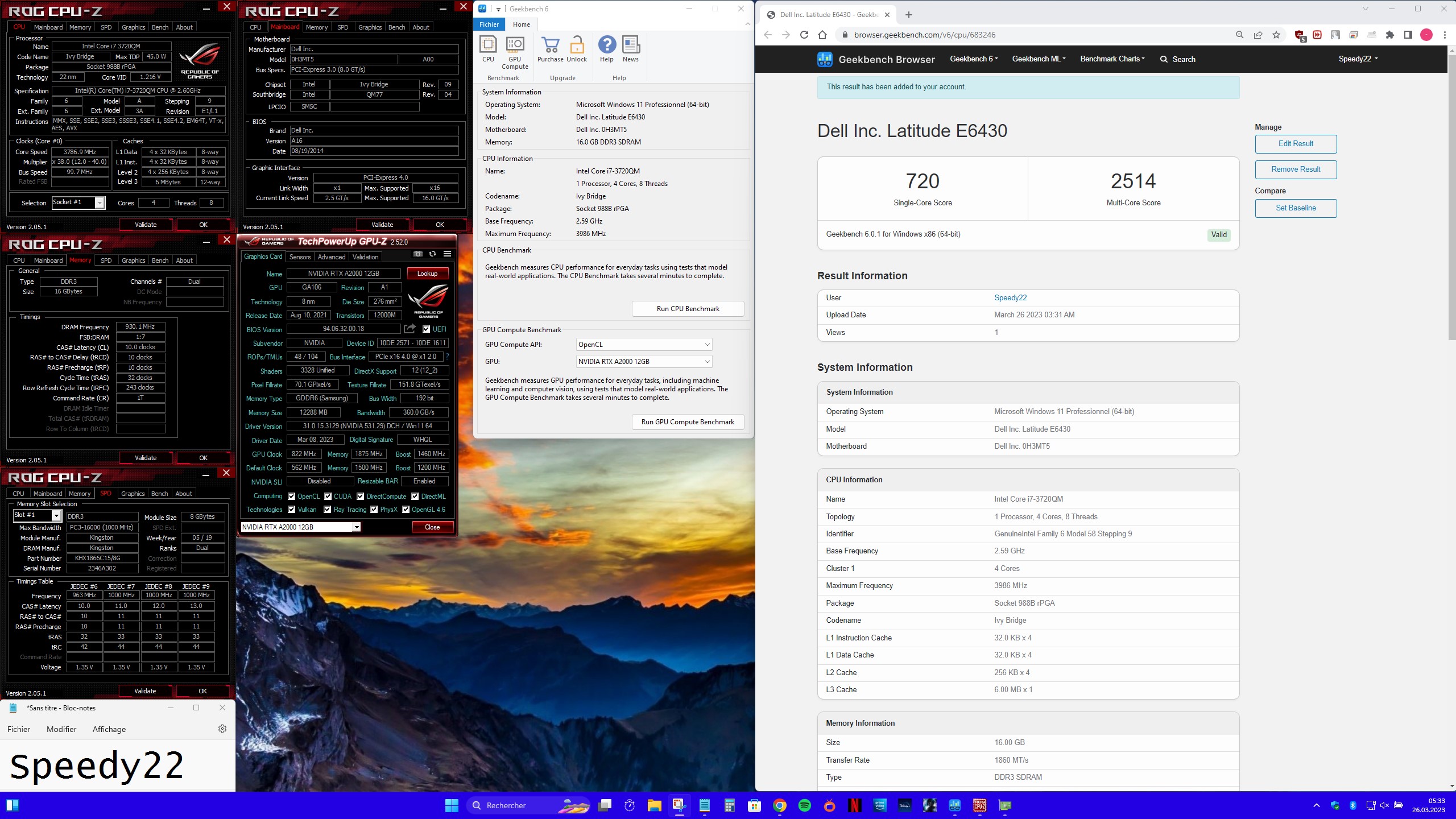Click the browser address bar URL
This screenshot has width=1456, height=819.
pyautogui.click(x=925, y=35)
